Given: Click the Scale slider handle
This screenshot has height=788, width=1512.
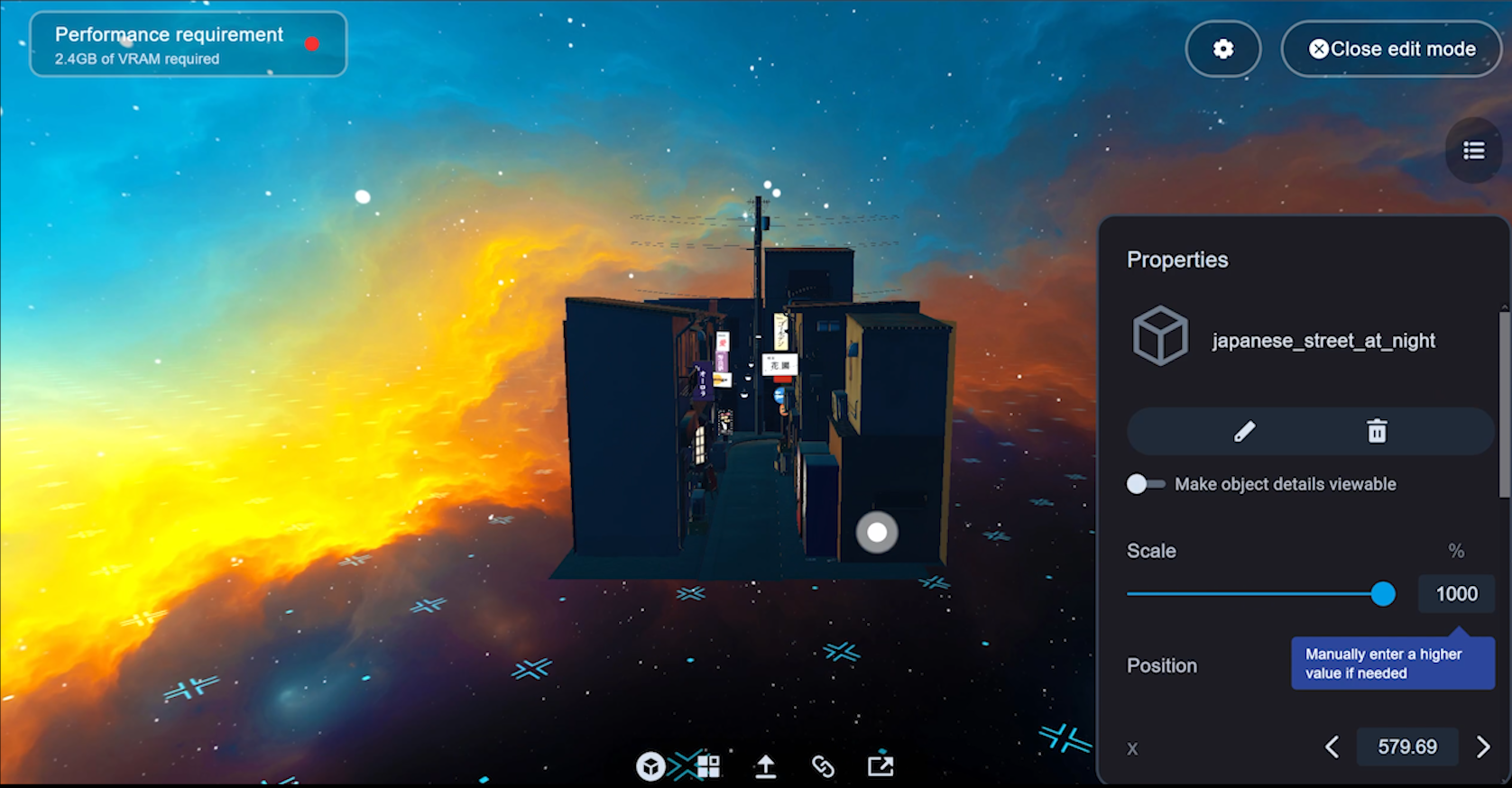Looking at the screenshot, I should pos(1382,594).
